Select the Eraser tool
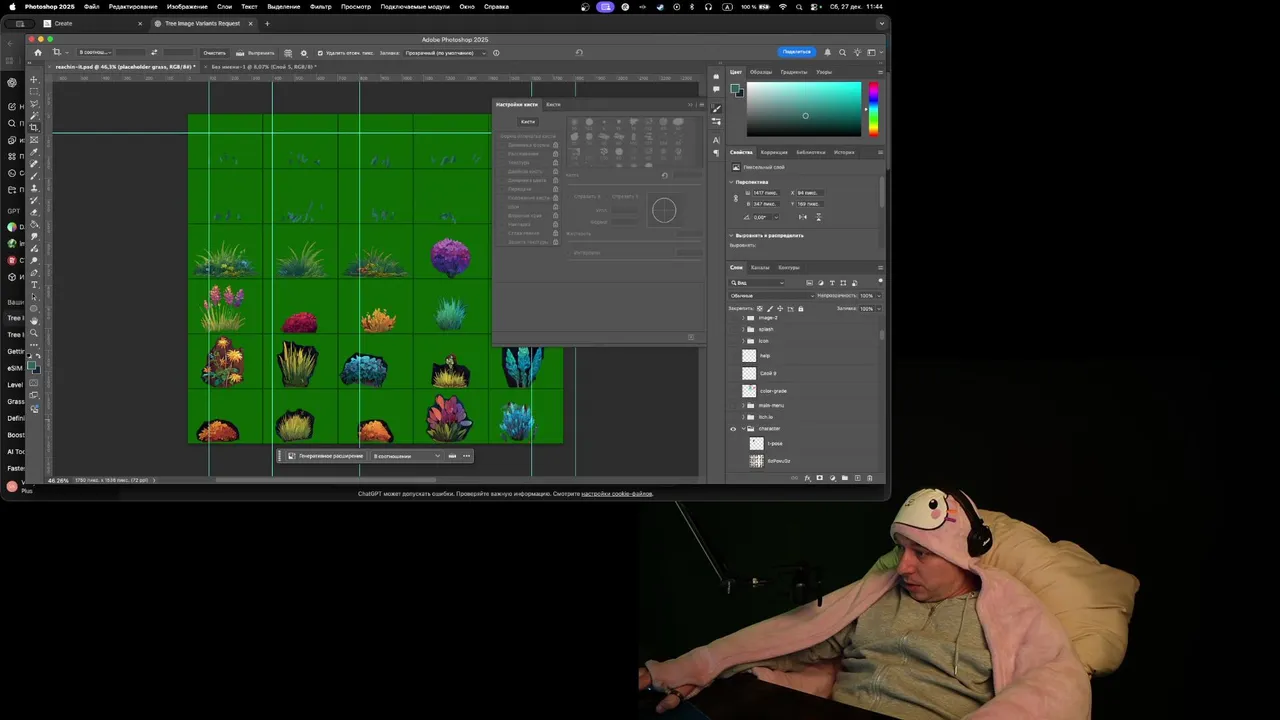This screenshot has width=1280, height=720. 34,212
